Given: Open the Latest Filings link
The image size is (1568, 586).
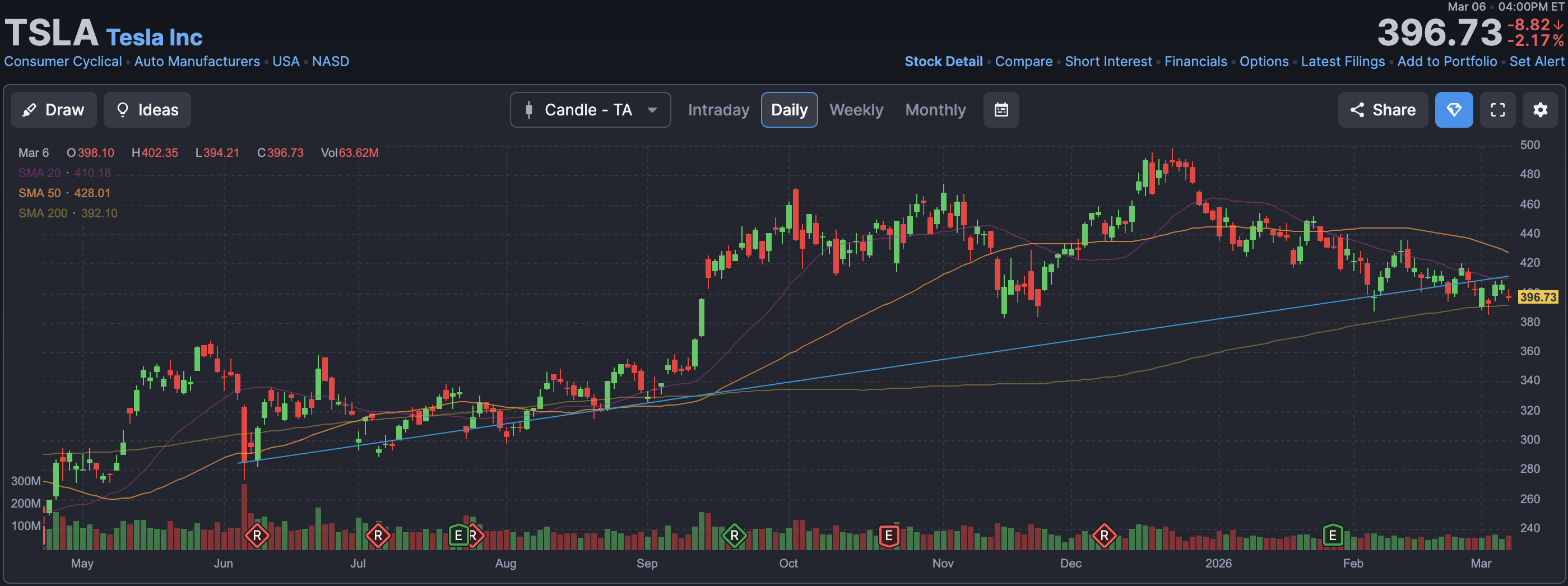Looking at the screenshot, I should coord(1343,62).
